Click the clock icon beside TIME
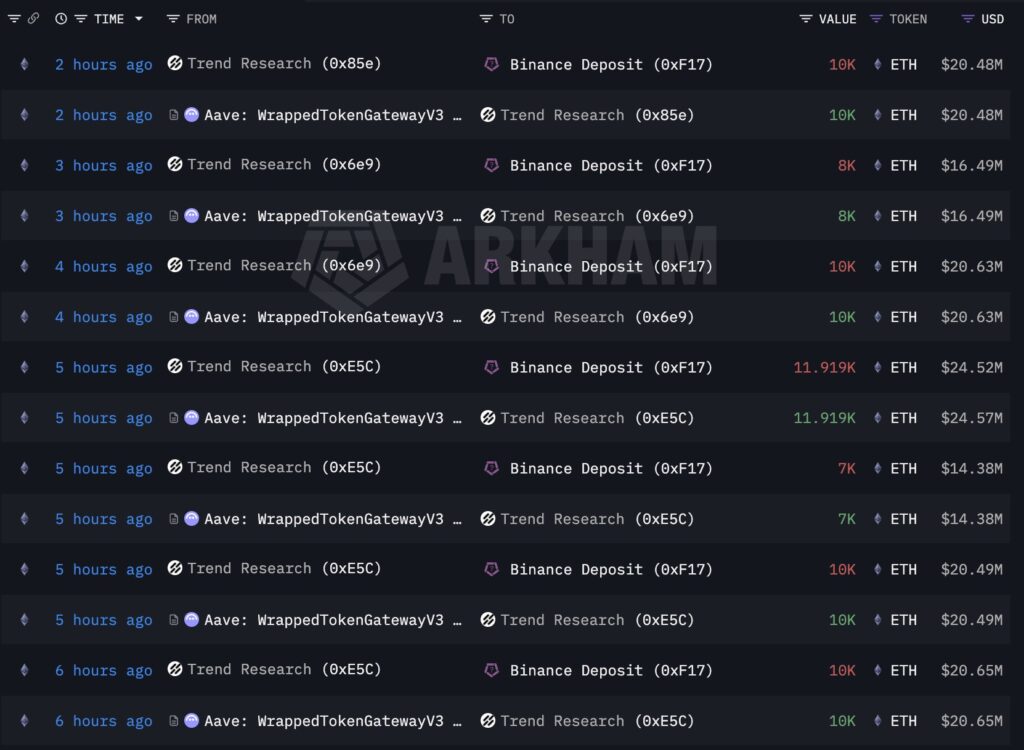 (61, 19)
